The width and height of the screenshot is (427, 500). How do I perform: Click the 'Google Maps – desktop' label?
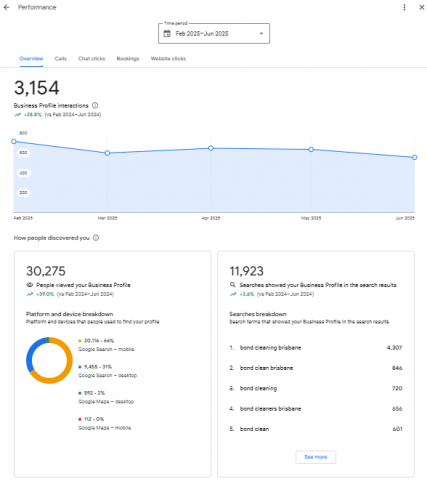point(106,402)
